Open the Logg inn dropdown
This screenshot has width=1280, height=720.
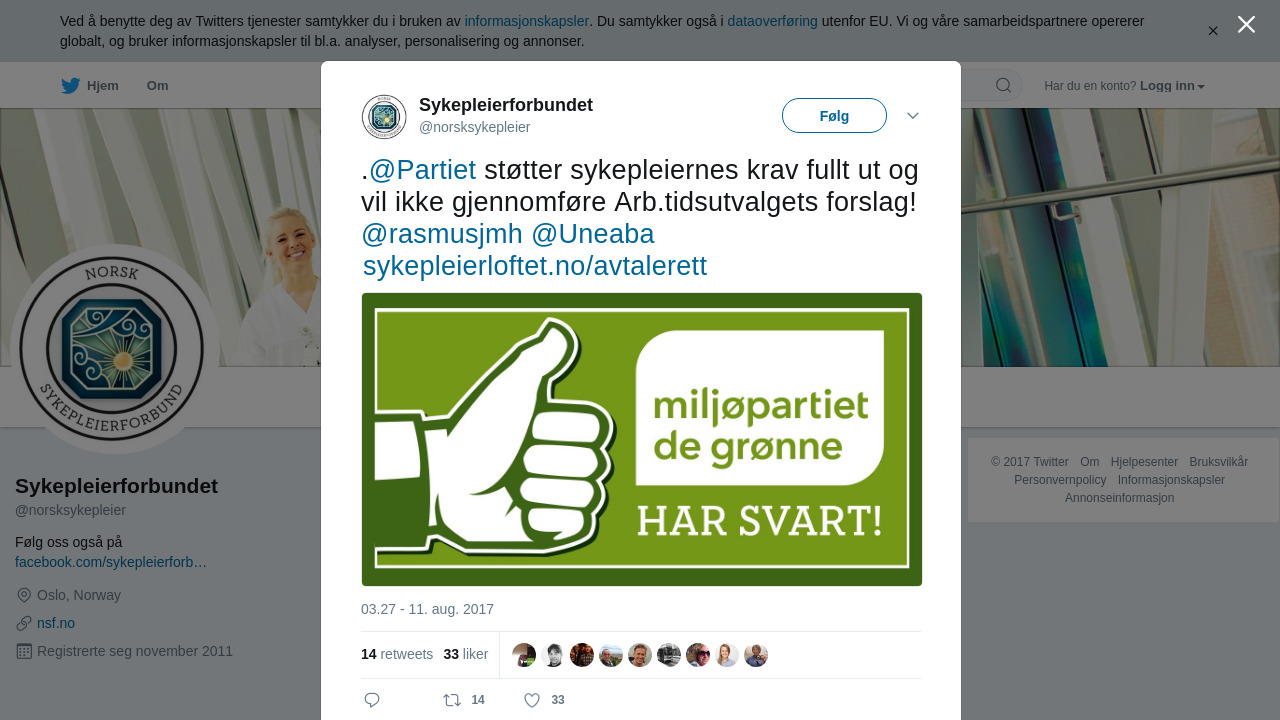(x=1172, y=86)
